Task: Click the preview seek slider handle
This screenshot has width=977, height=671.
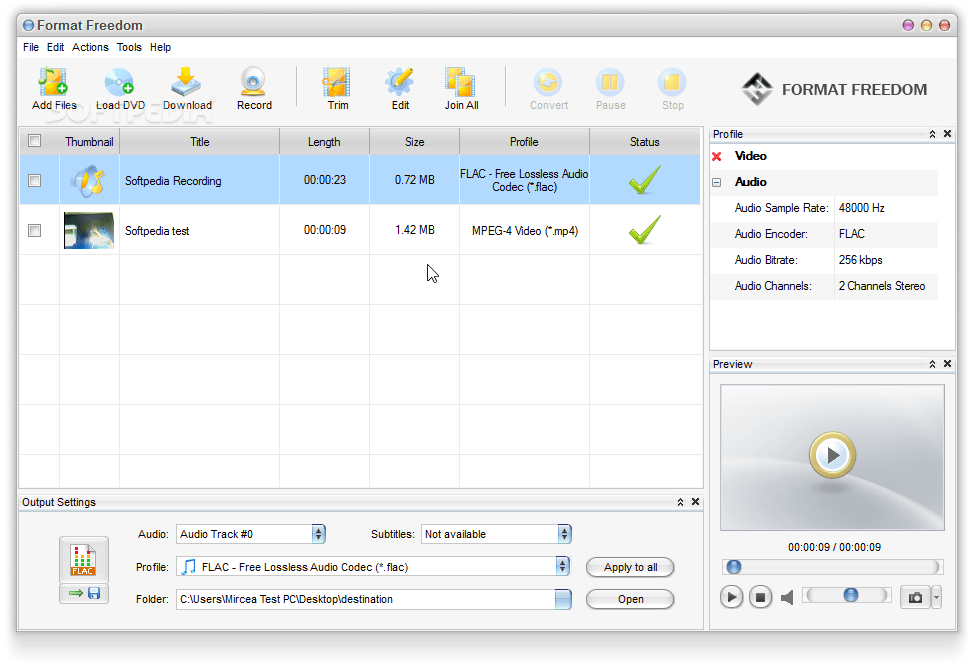Action: coord(734,566)
